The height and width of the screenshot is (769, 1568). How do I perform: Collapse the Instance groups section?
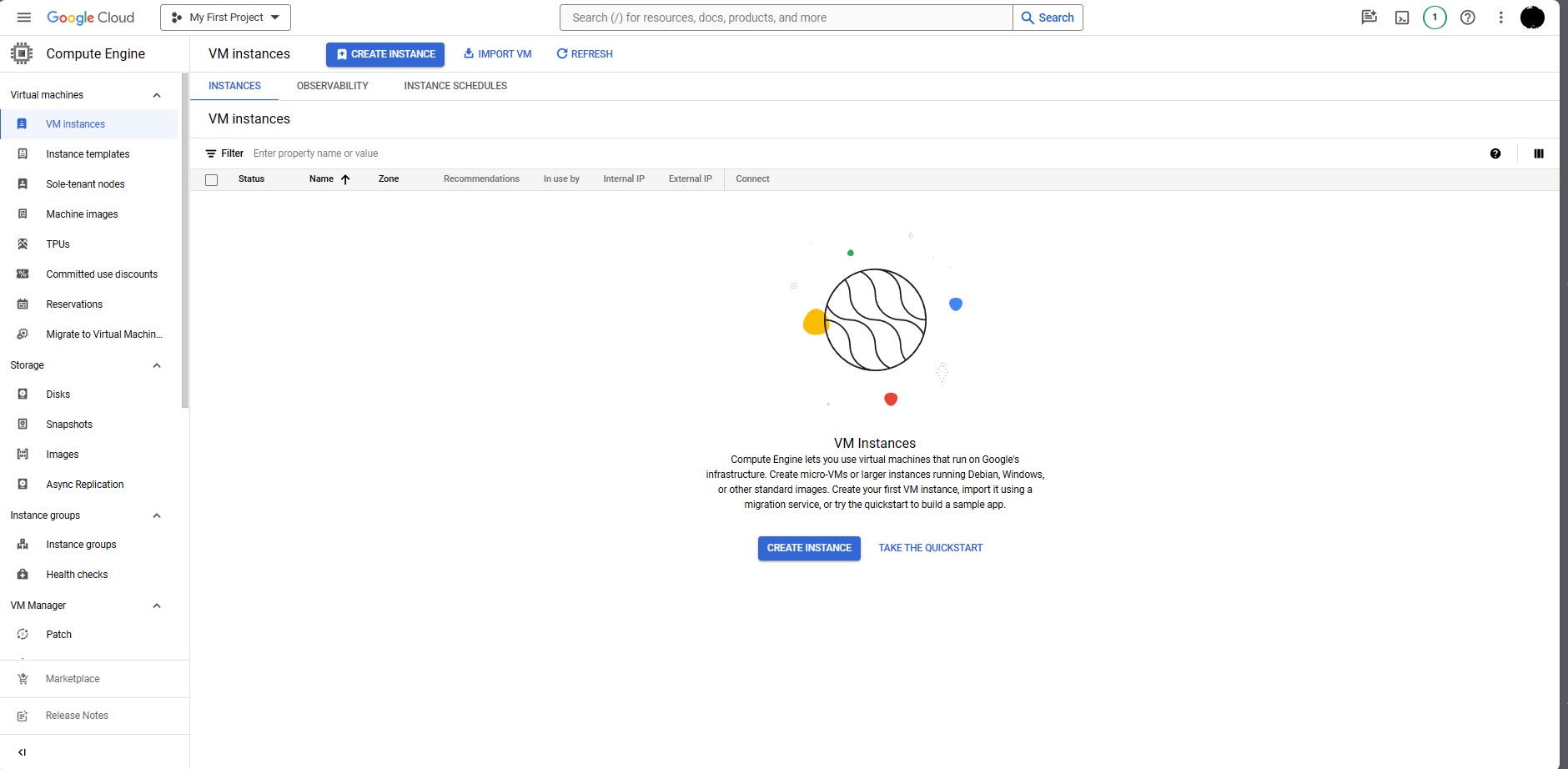click(156, 515)
